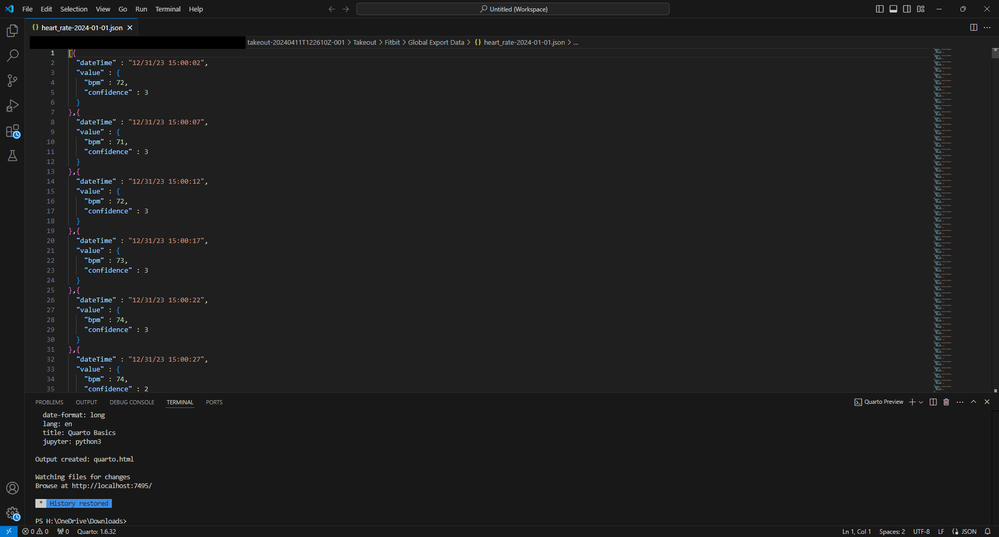Screen dimensions: 999x537
Task: Kill terminal with the trash icon
Action: (946, 402)
